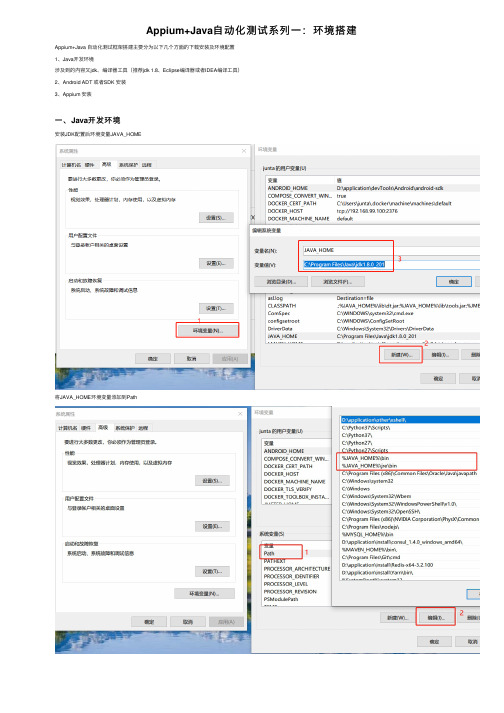Image resolution: width=504 pixels, height=713 pixels.
Task: Click 新建(W) button marked as step 2
Action: (401, 355)
